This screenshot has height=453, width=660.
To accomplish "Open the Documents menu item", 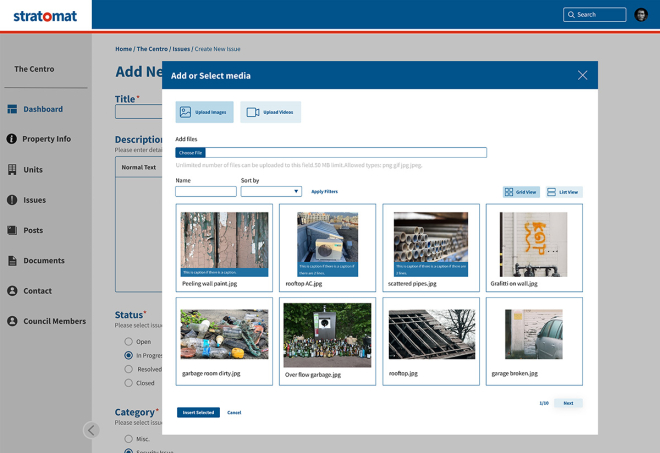I will point(44,261).
